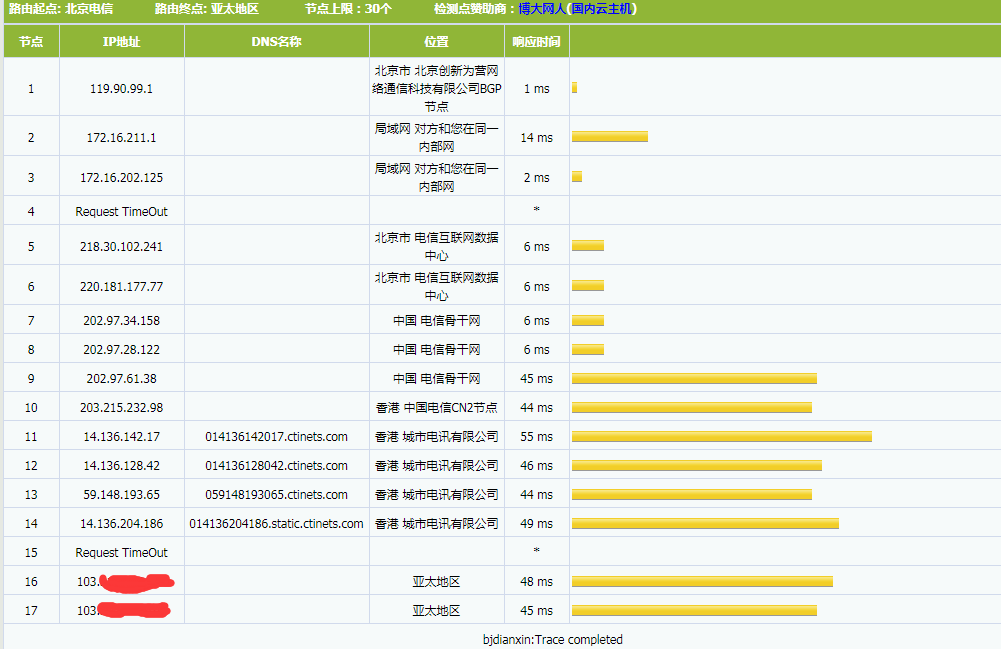Click the 位置 column header

436,42
